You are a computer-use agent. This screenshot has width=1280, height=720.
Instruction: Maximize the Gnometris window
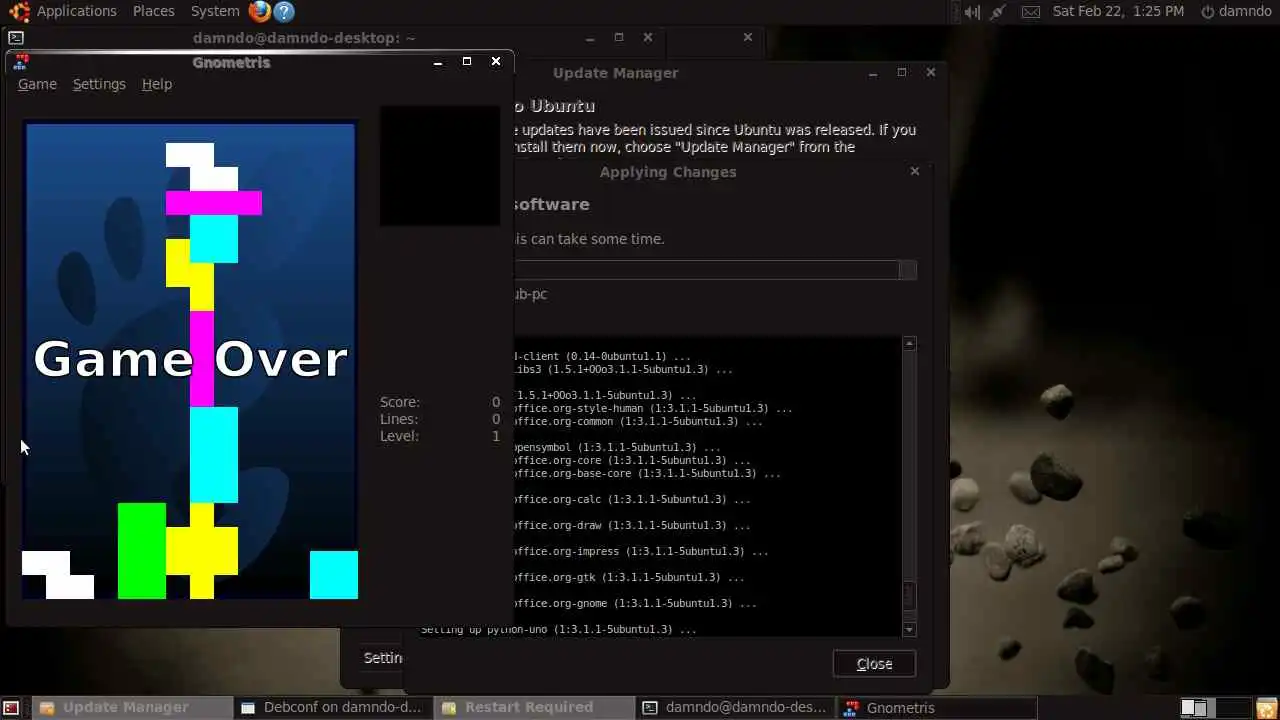coord(467,61)
